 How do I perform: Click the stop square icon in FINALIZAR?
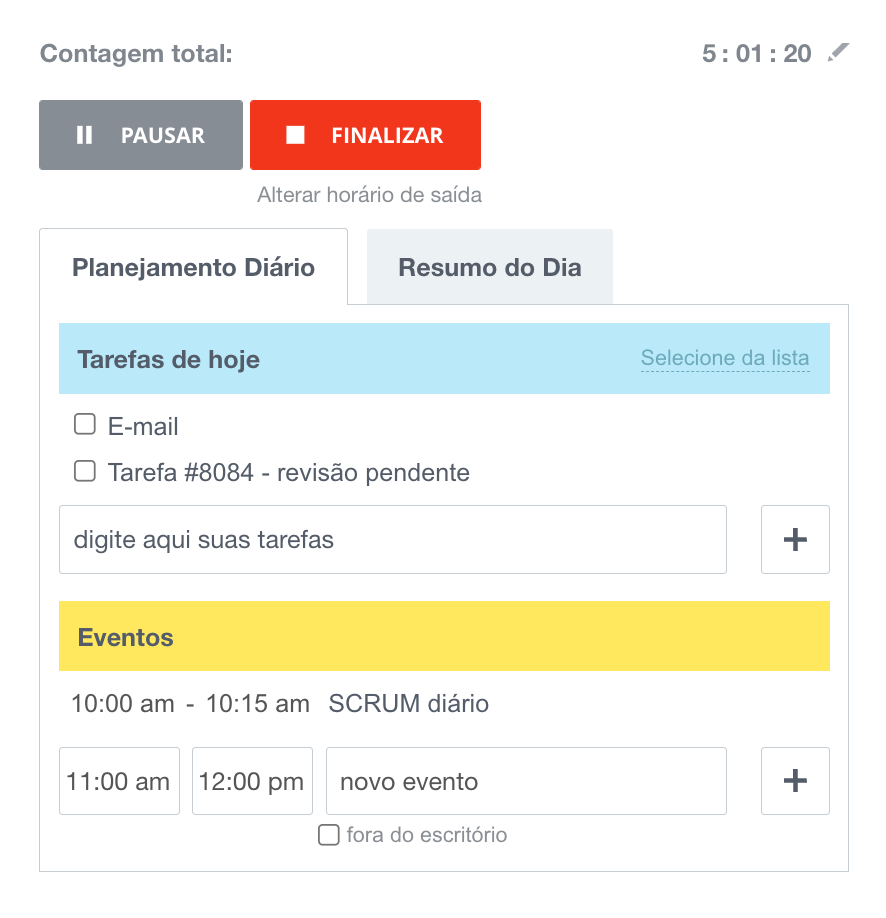(295, 134)
